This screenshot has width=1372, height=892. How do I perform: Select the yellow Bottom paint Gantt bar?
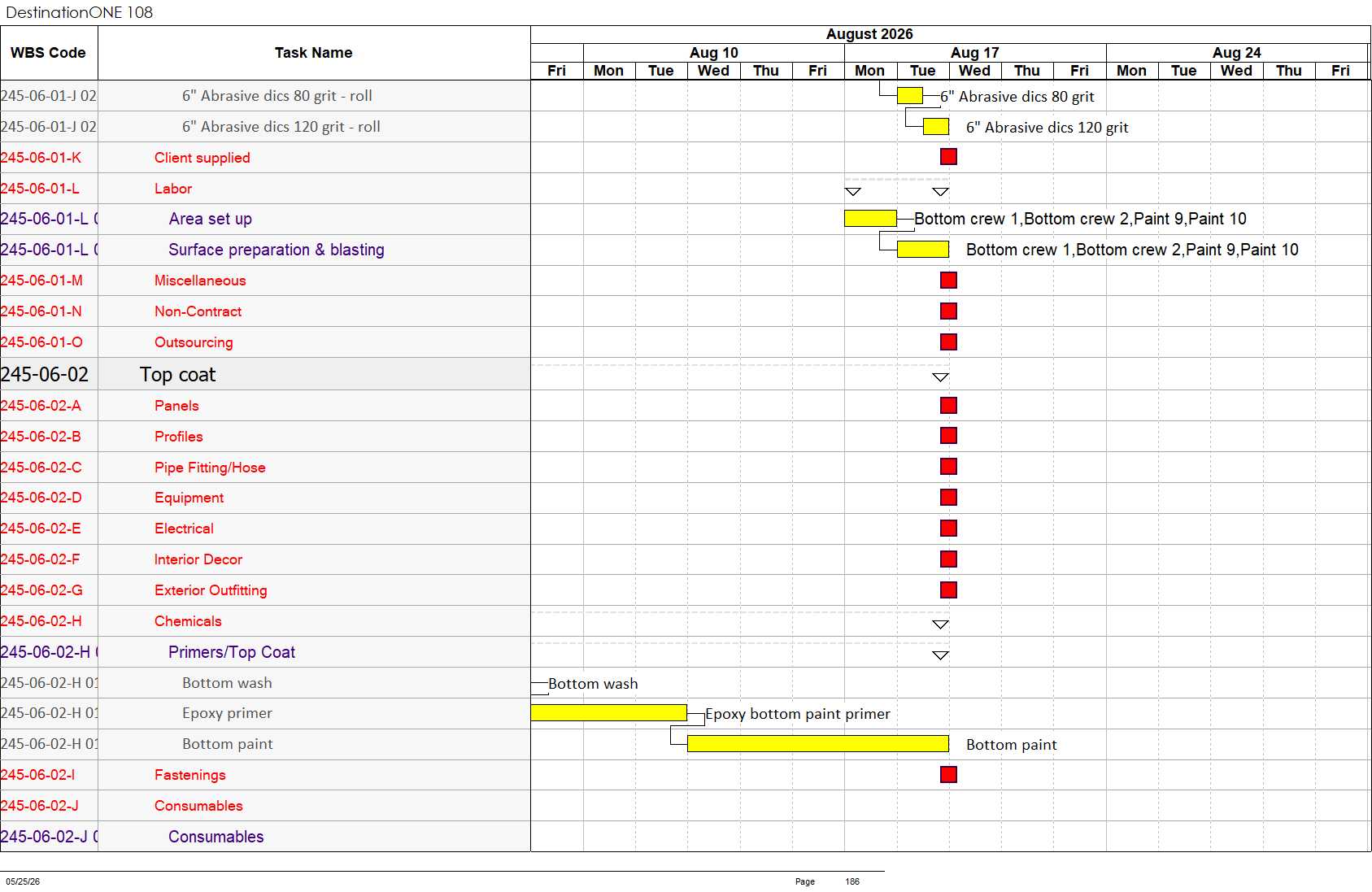pos(818,744)
